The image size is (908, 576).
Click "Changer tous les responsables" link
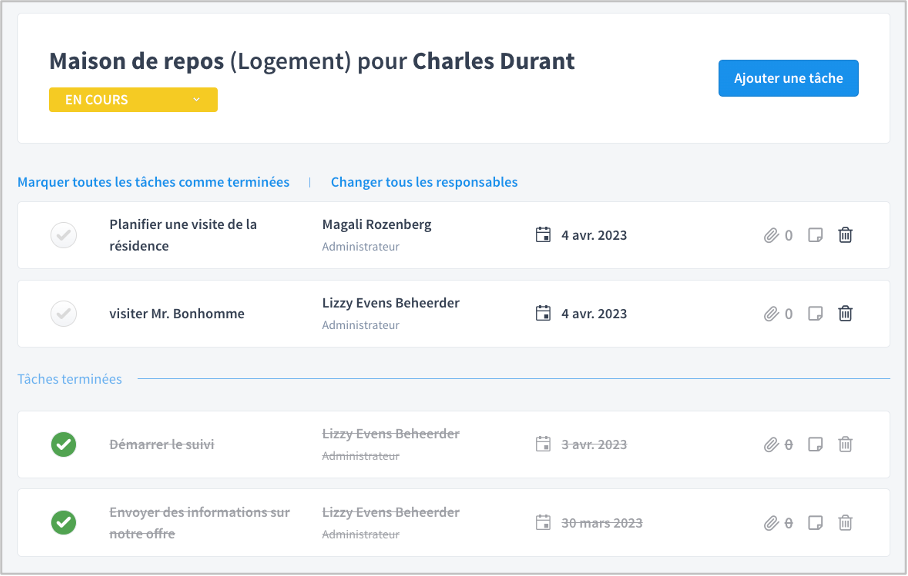tap(424, 182)
